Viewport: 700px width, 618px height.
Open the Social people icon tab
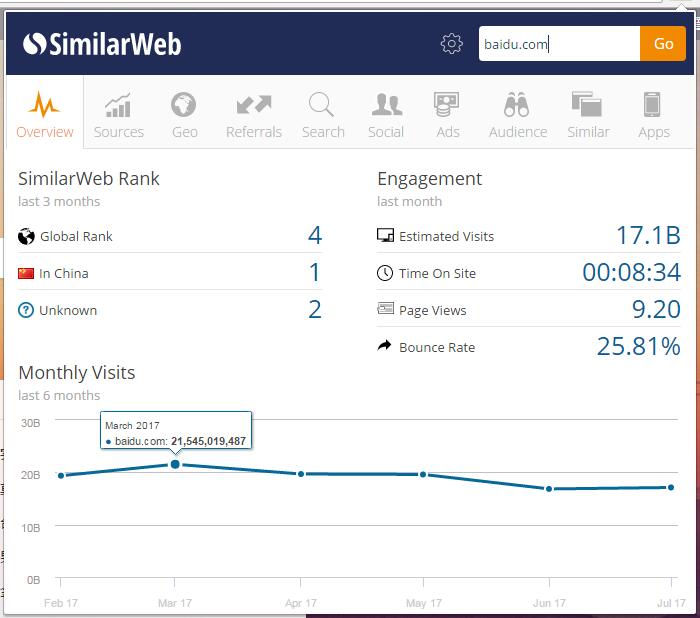[386, 115]
